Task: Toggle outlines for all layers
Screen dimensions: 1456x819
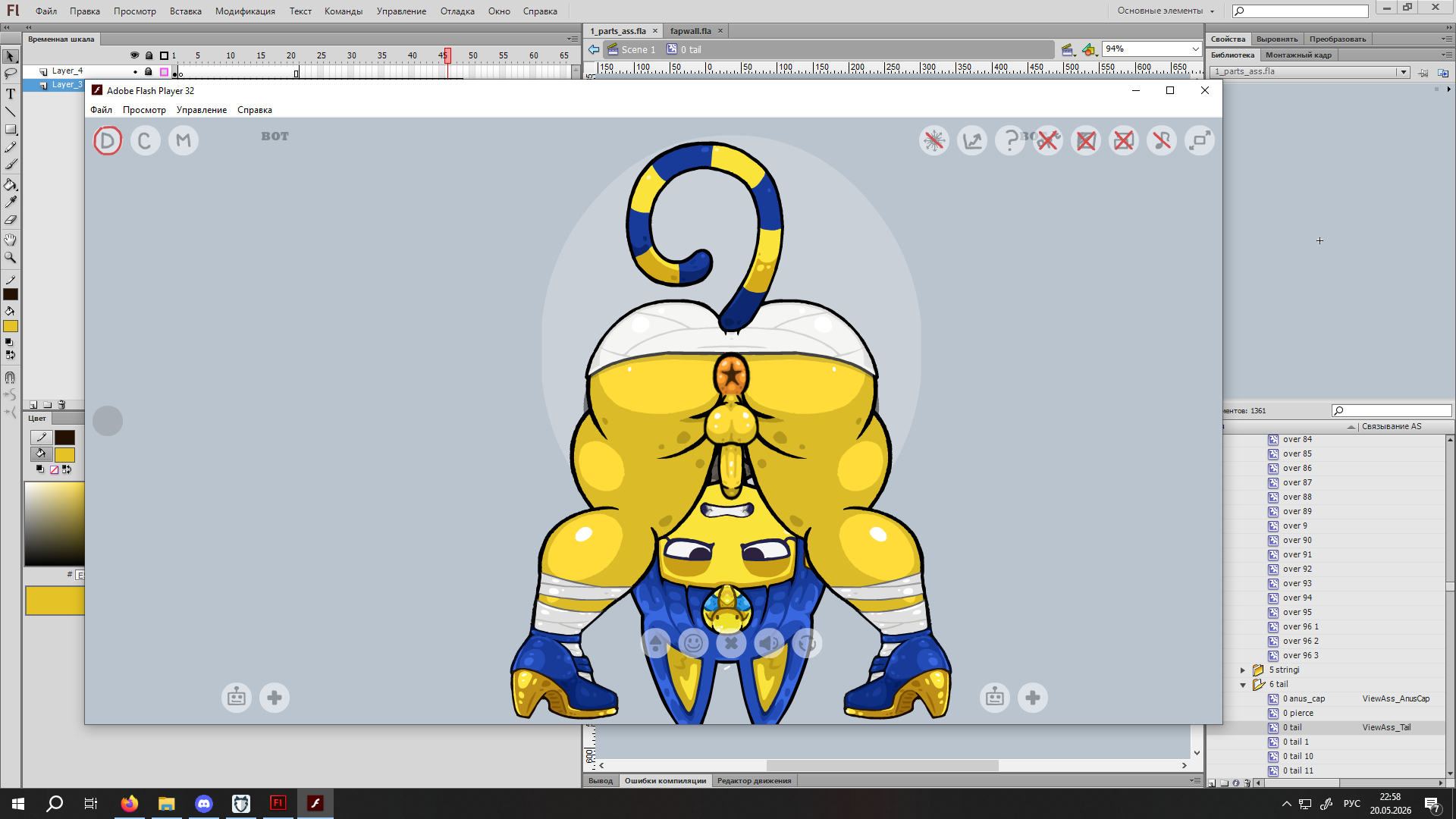Action: pyautogui.click(x=164, y=55)
